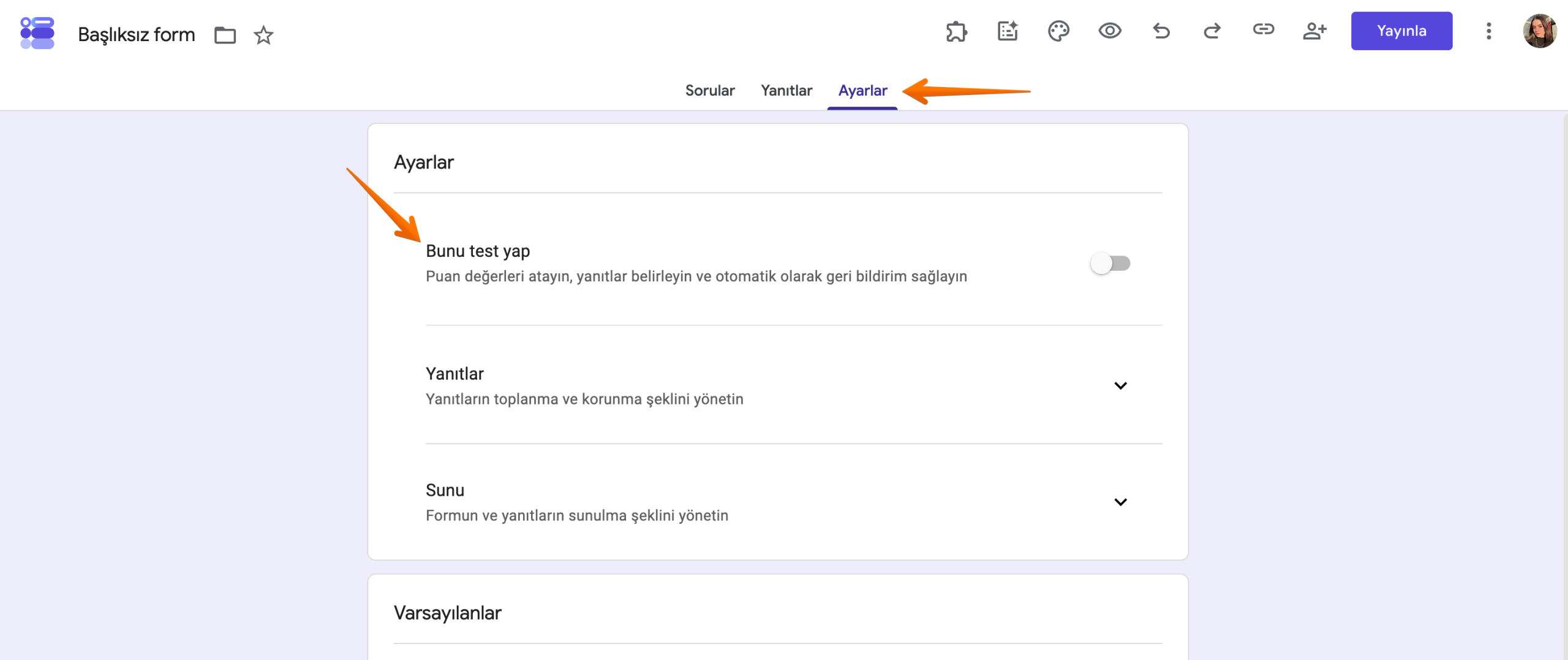
Task: Click the Yayınla publish button
Action: [1401, 31]
